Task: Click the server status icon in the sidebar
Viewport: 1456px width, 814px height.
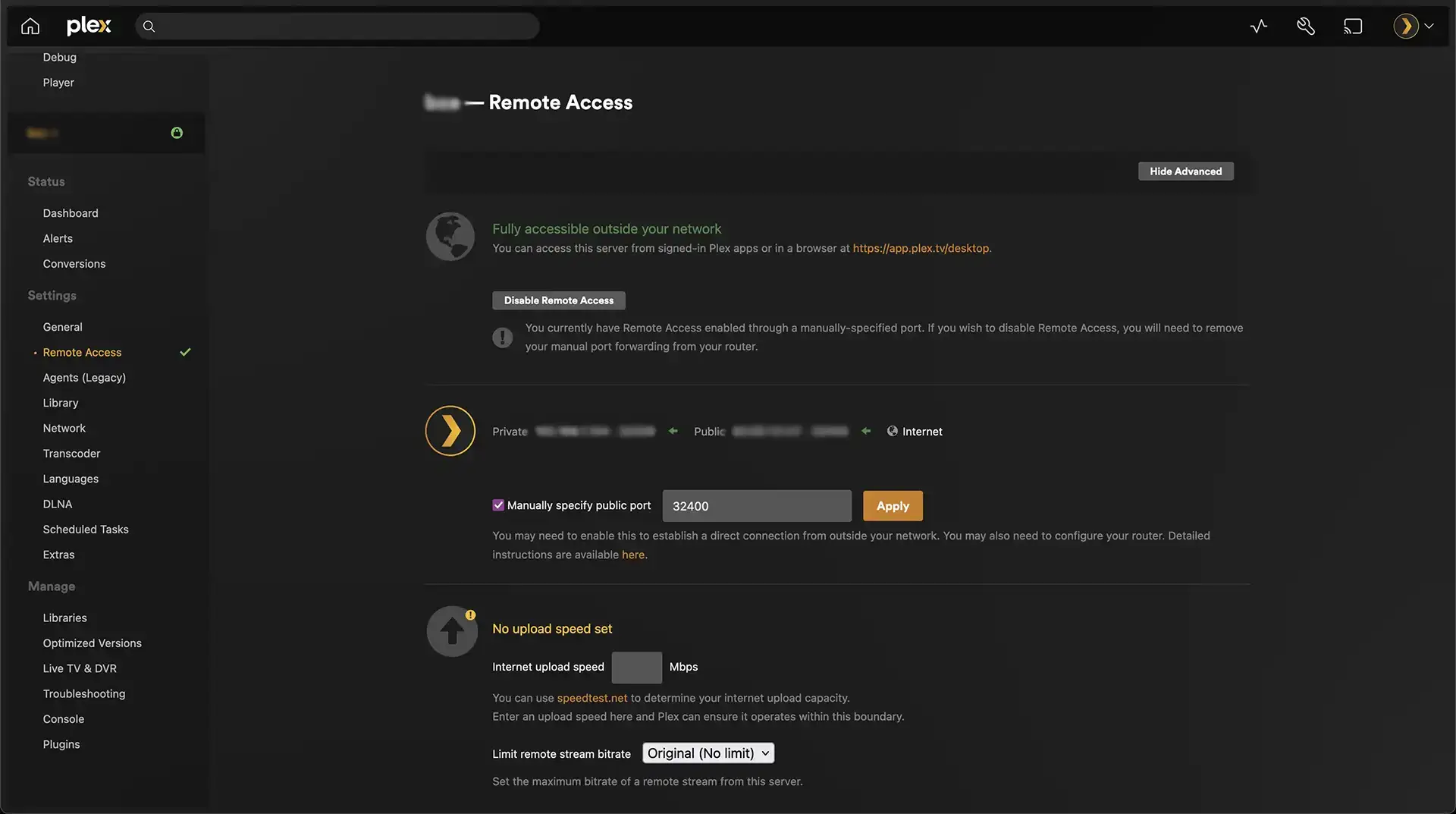Action: point(177,132)
